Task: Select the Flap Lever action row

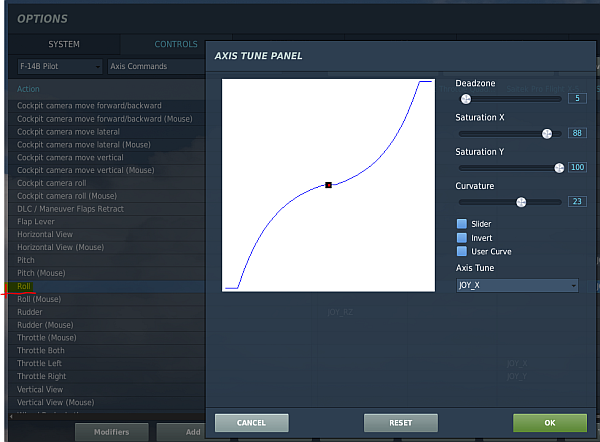Action: click(x=107, y=222)
